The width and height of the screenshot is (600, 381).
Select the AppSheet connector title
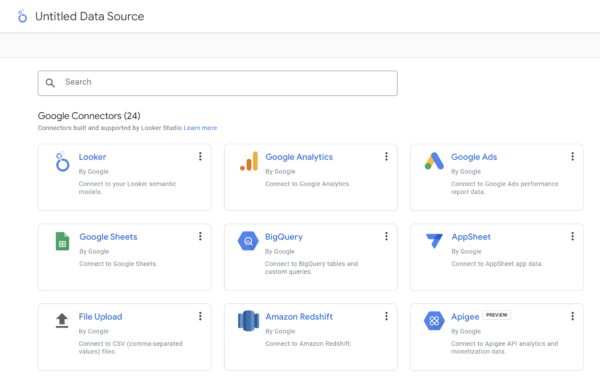[x=471, y=237]
